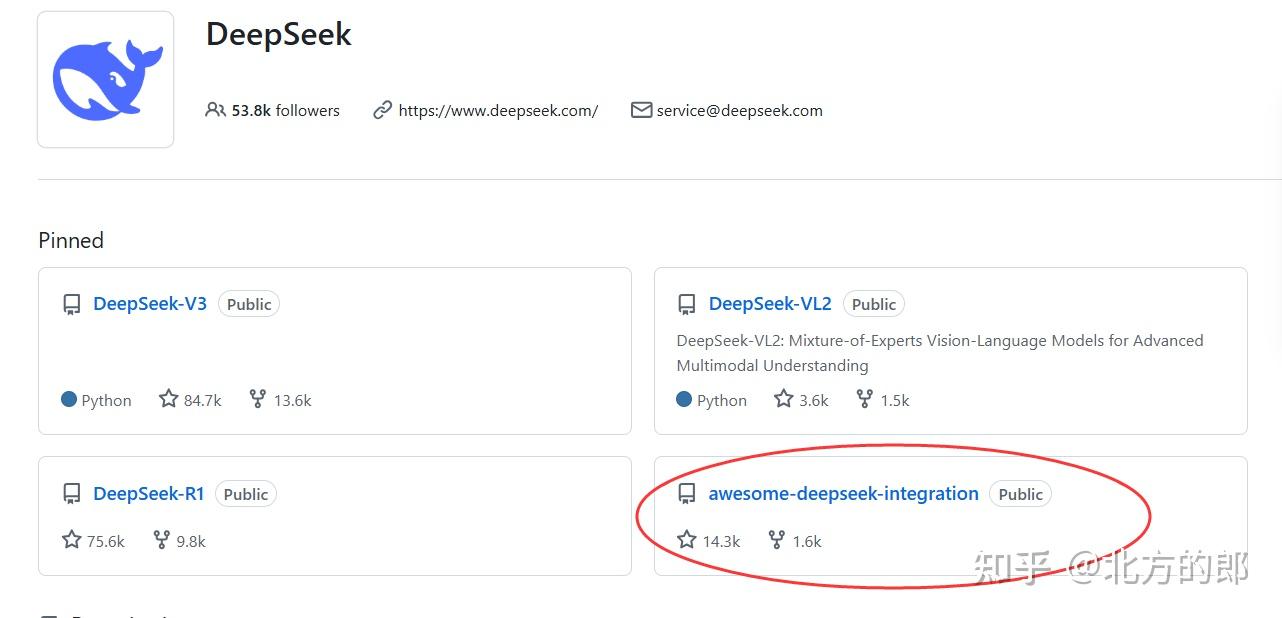Click the followers people icon
The image size is (1282, 618).
tap(216, 110)
